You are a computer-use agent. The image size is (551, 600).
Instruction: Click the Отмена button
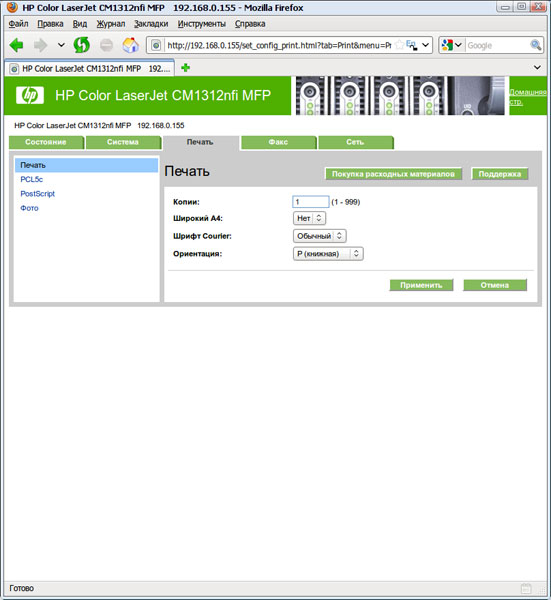[x=495, y=285]
